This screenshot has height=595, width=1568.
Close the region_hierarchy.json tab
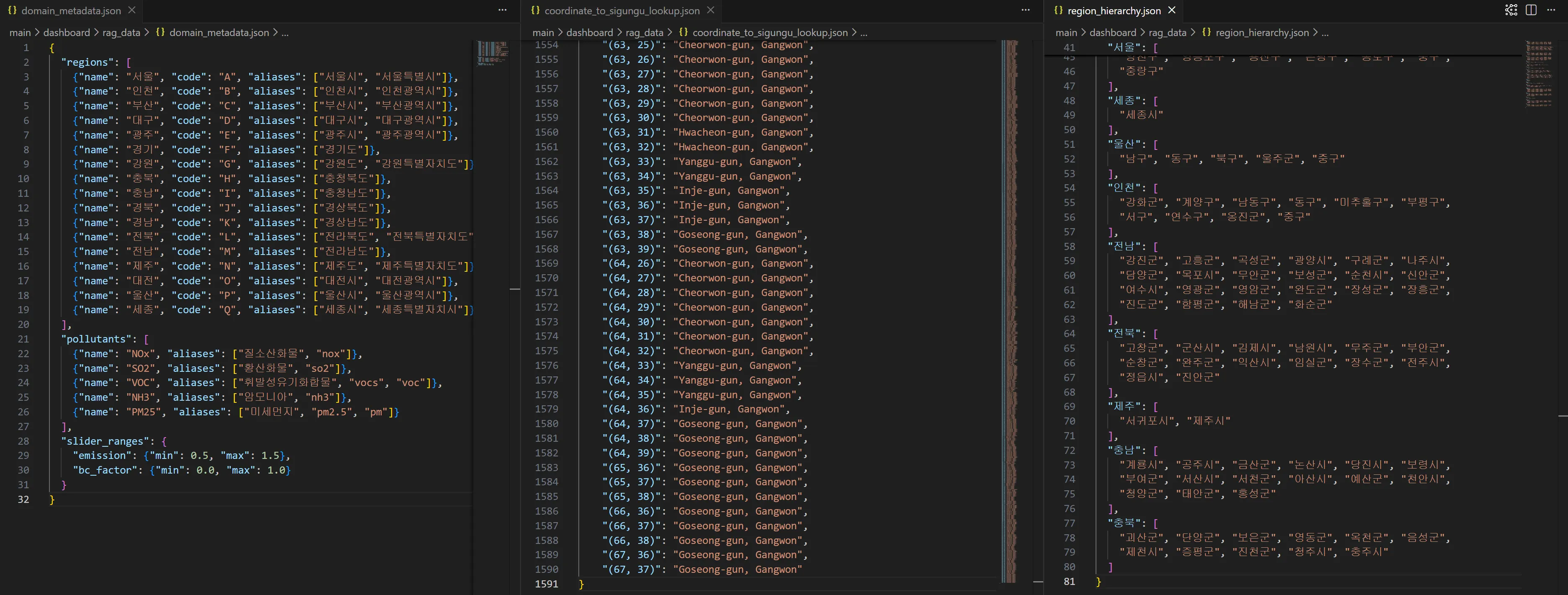(x=1171, y=10)
